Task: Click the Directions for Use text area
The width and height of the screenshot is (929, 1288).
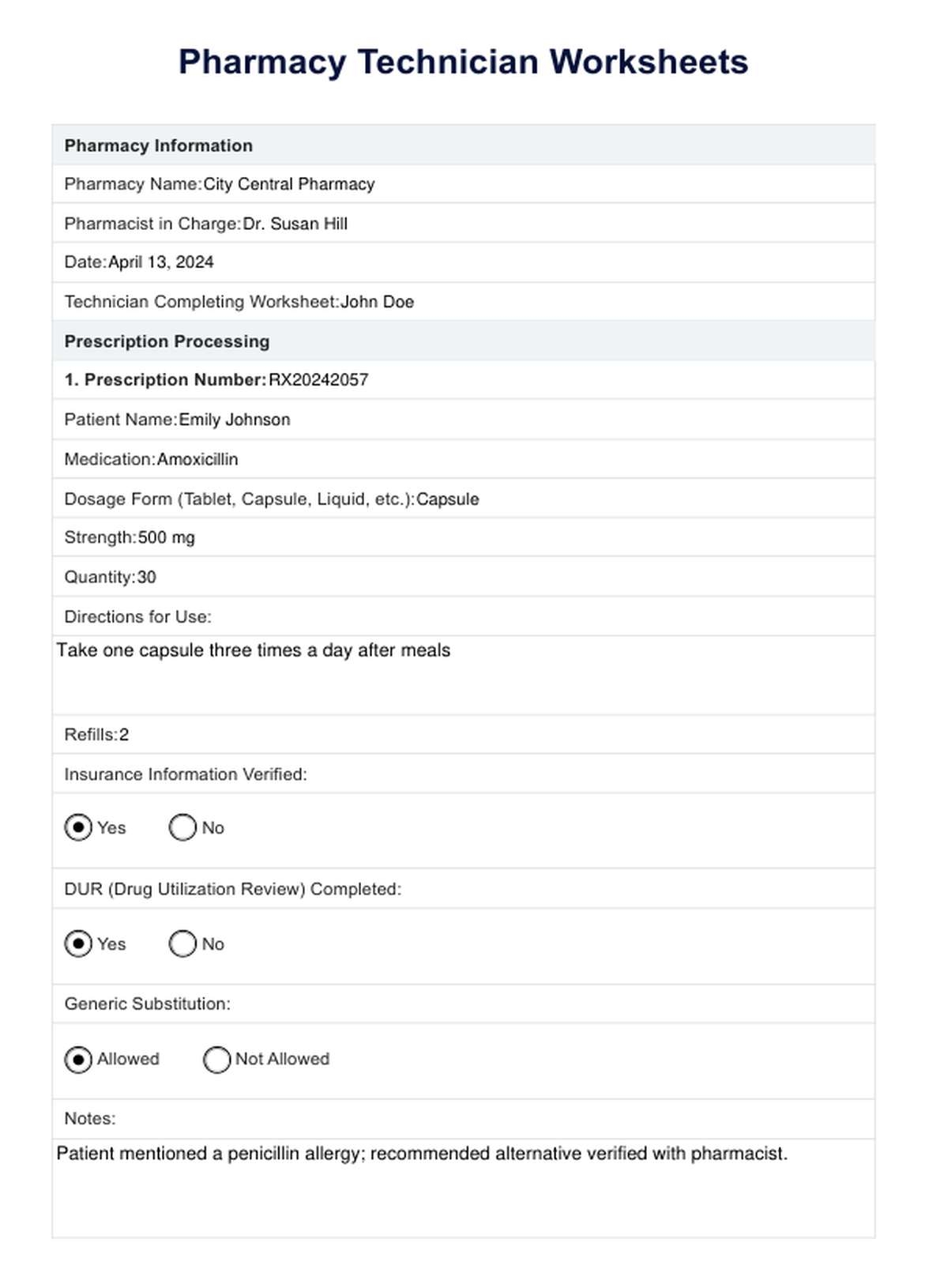Action: pyautogui.click(x=463, y=674)
